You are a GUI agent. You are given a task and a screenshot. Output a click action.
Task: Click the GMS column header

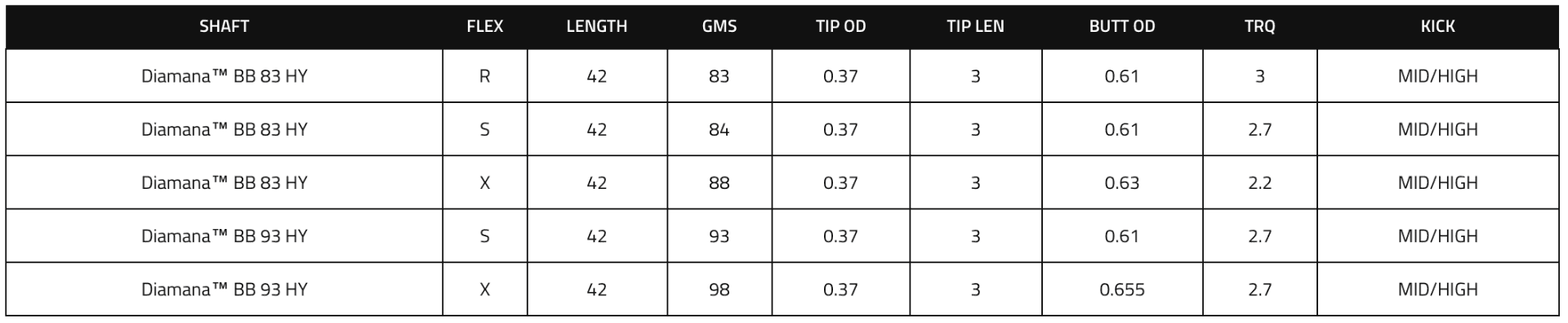(x=719, y=26)
